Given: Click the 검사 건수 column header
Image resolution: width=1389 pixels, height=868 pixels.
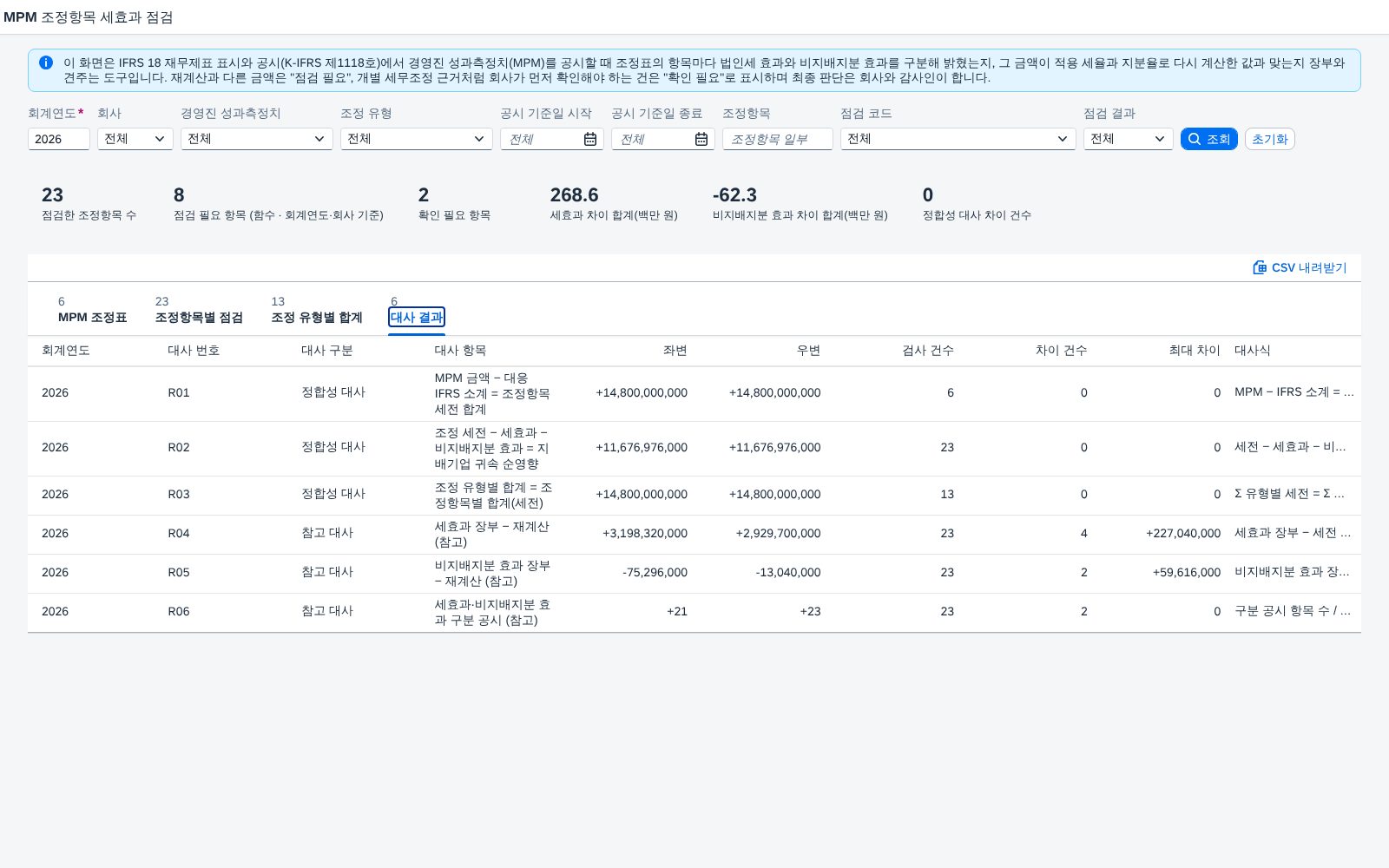Looking at the screenshot, I should coord(928,351).
